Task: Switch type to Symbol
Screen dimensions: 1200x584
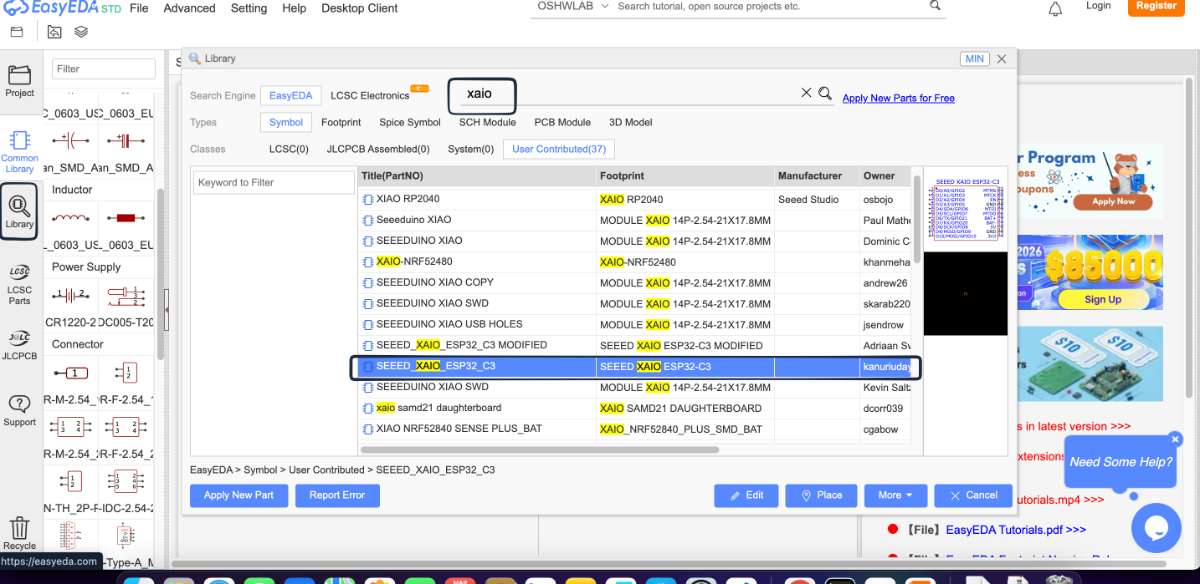Action: (x=286, y=122)
